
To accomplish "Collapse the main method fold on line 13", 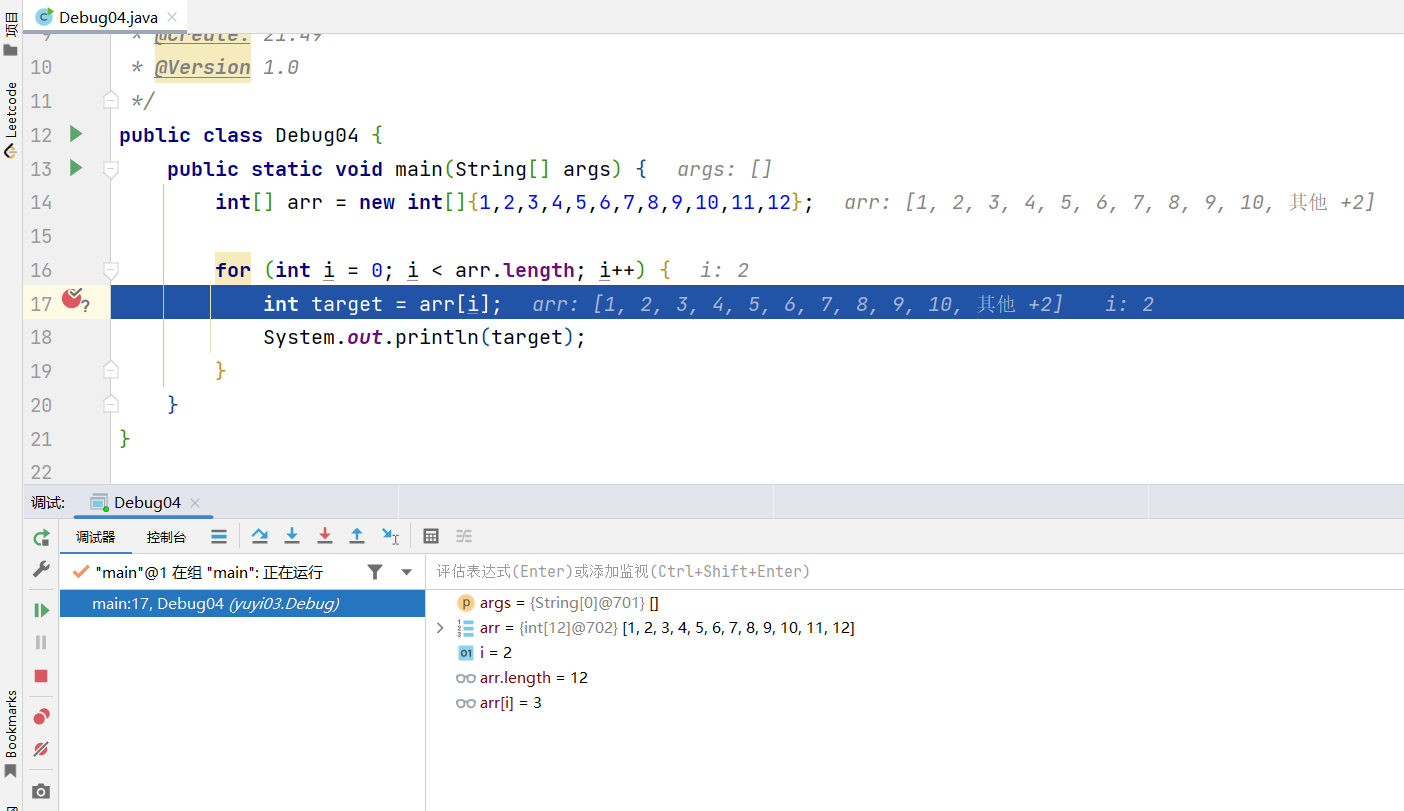I will pyautogui.click(x=111, y=168).
